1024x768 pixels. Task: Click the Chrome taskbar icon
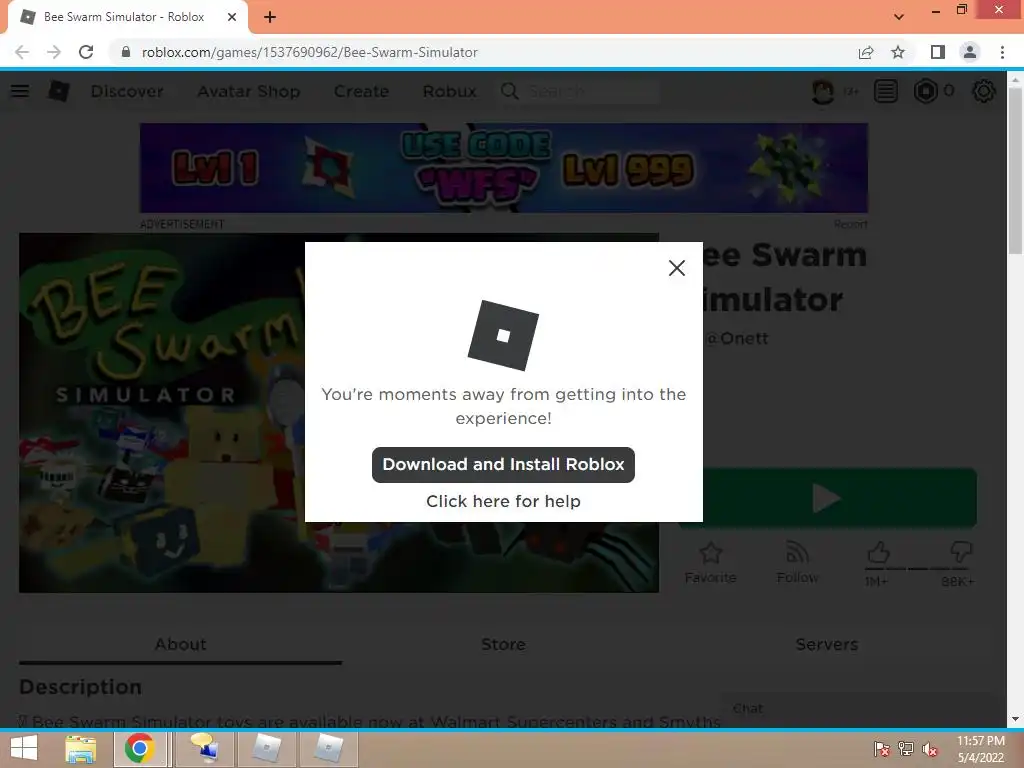(140, 748)
